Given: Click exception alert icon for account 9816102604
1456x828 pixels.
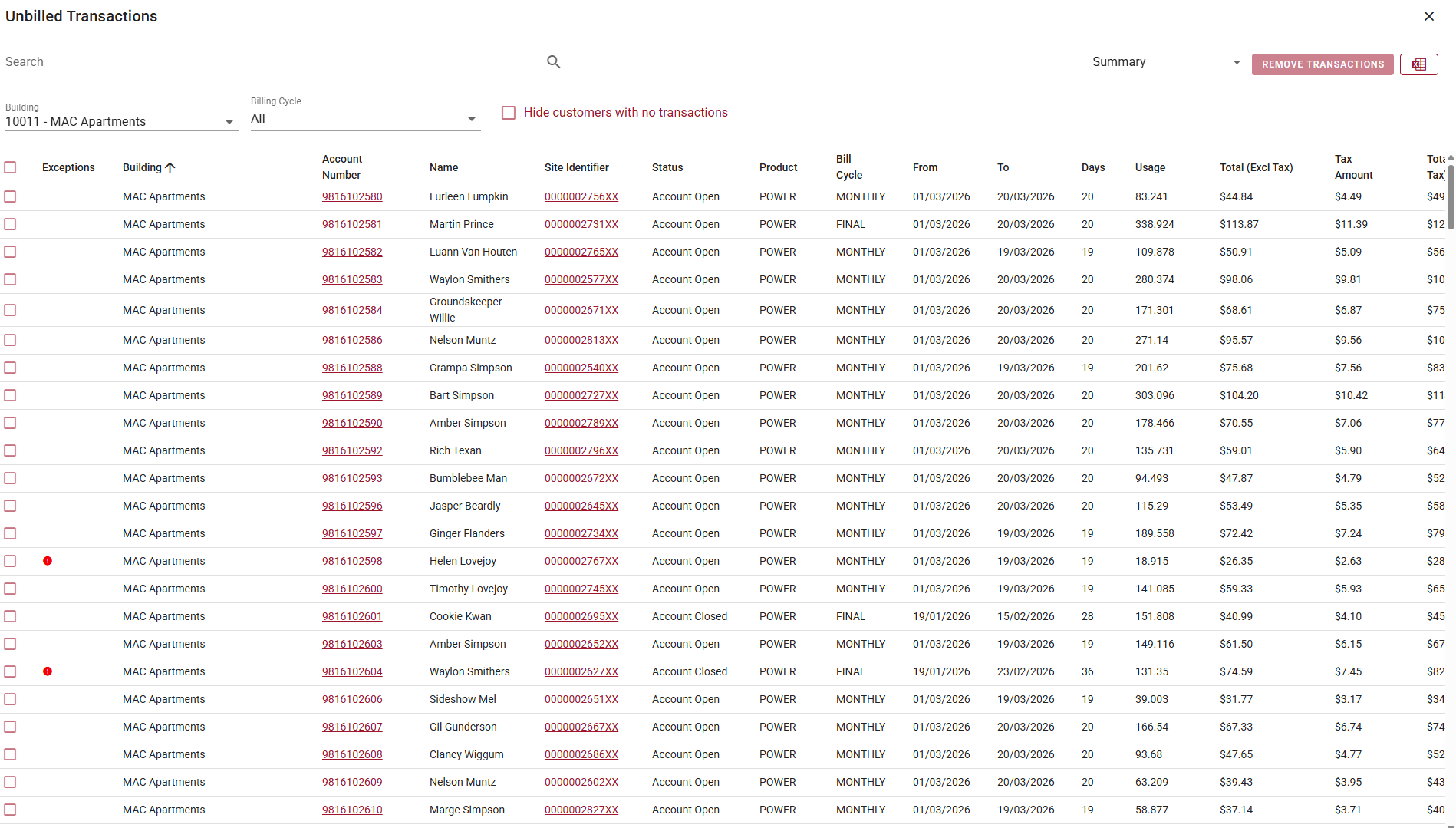Looking at the screenshot, I should 48,671.
